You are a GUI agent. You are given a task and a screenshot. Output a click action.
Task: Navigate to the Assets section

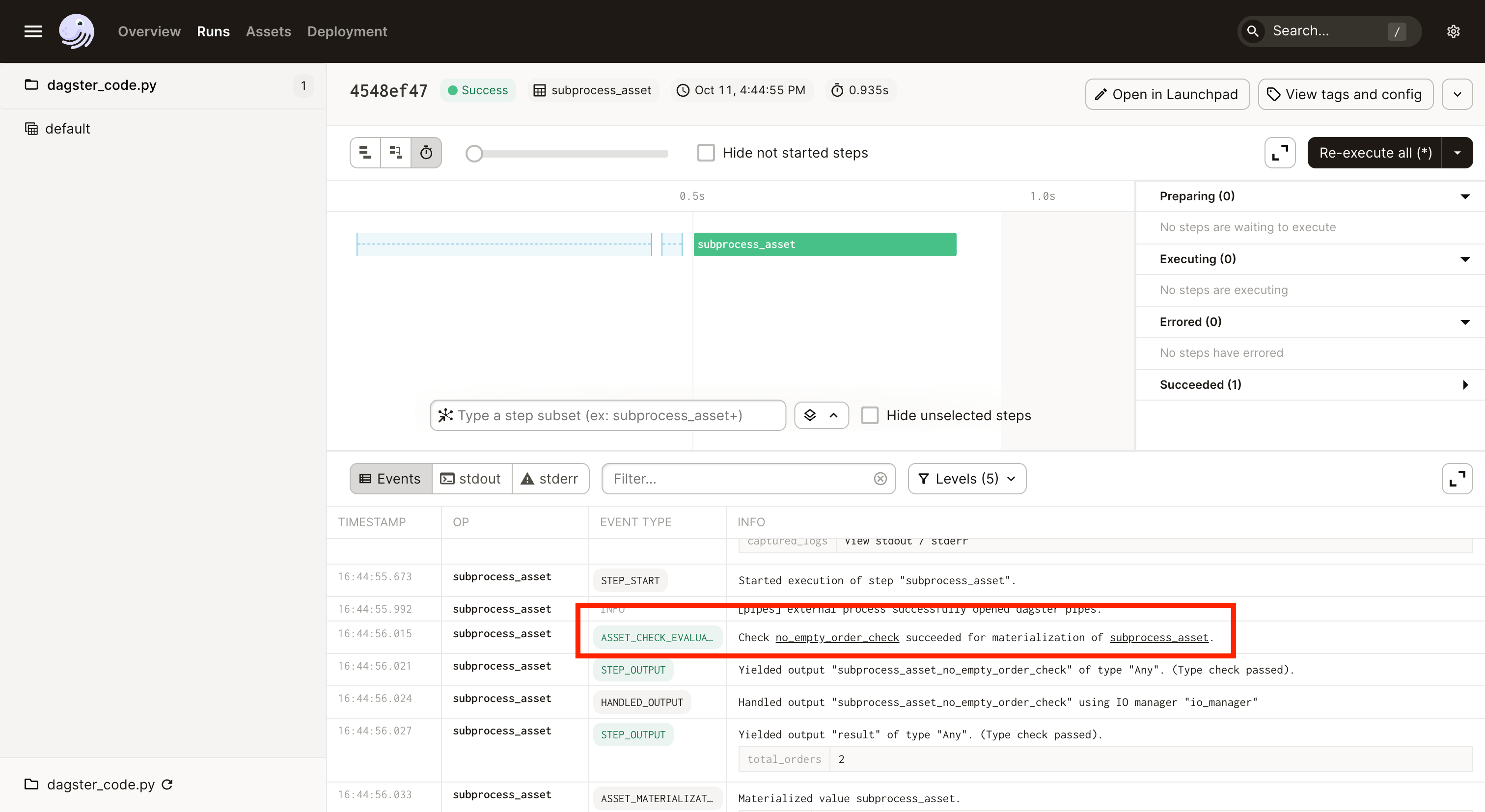[x=268, y=31]
